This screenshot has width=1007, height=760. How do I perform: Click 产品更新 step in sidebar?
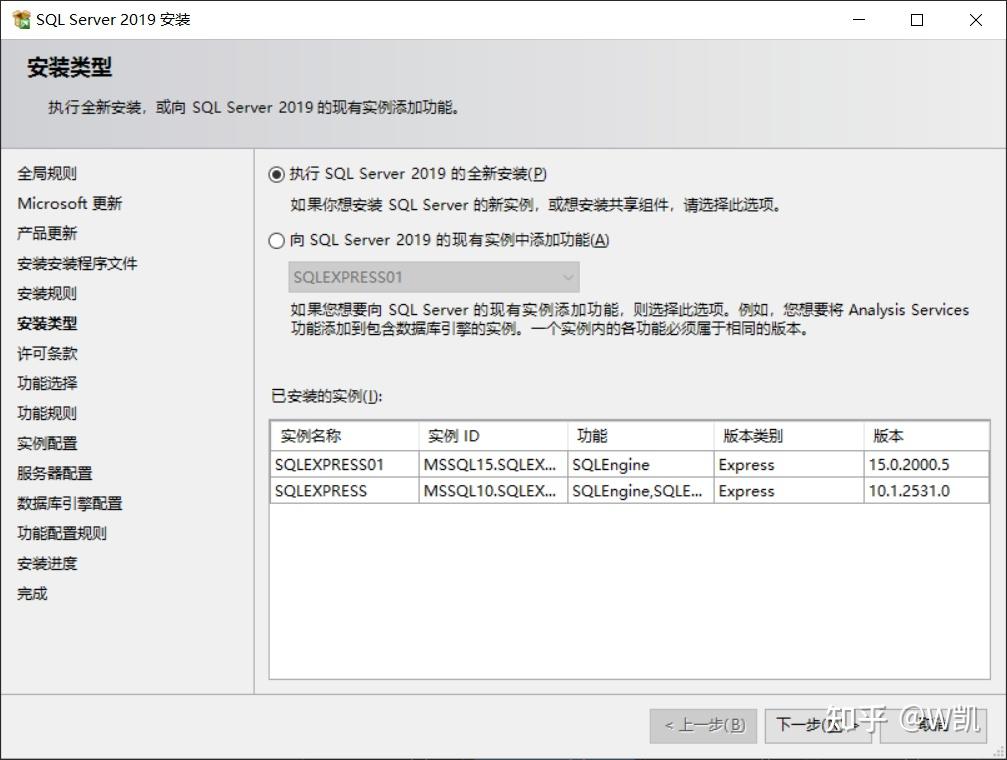(47, 234)
